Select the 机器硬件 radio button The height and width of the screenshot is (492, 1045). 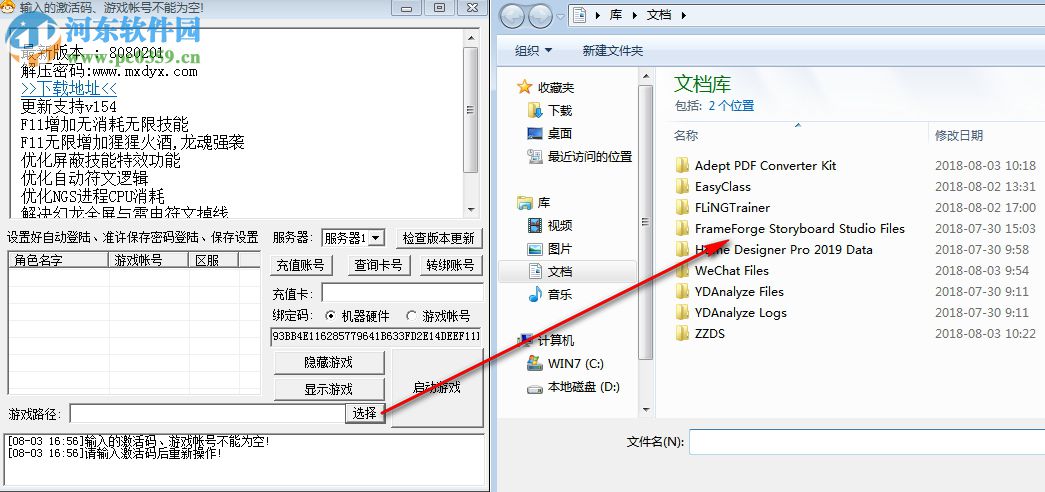[331, 316]
